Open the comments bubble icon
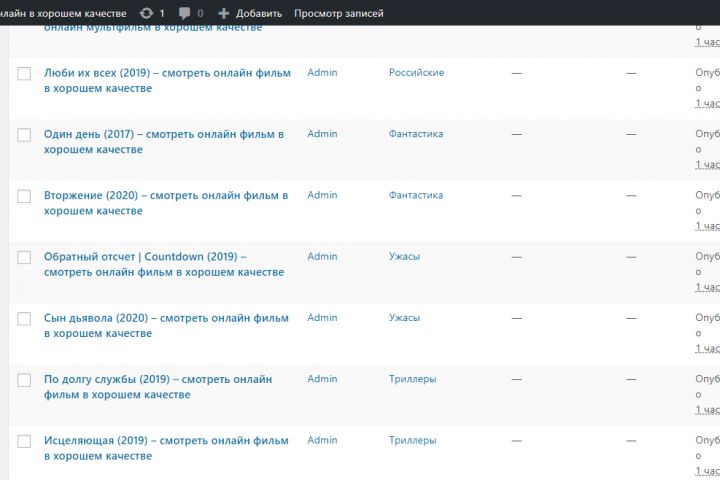 tap(184, 13)
